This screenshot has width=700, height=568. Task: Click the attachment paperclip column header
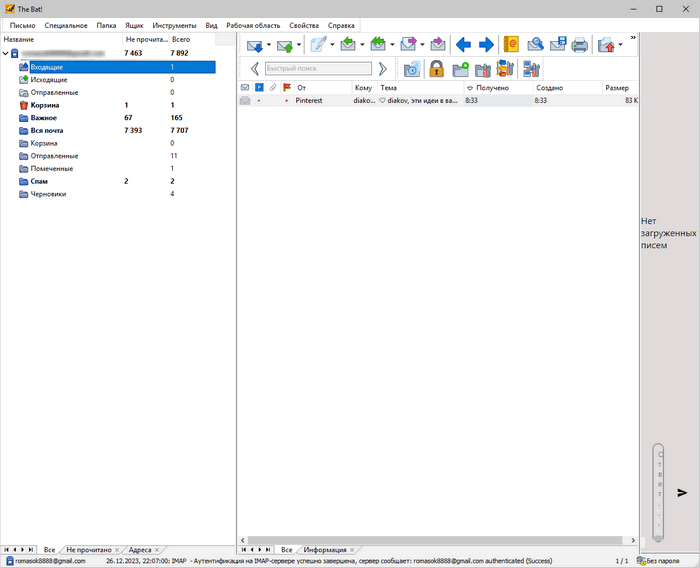coord(273,88)
